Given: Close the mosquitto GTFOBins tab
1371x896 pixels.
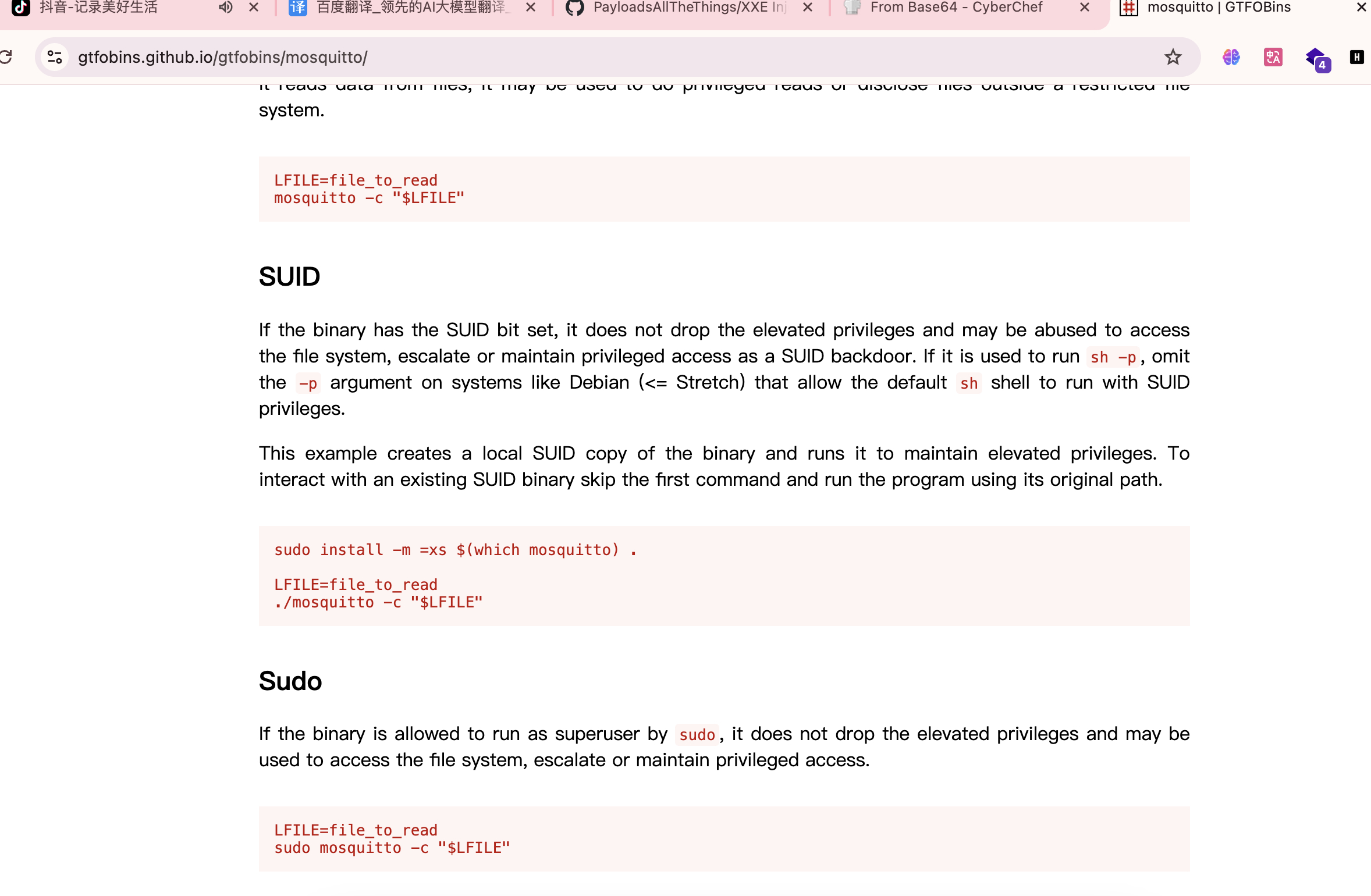Looking at the screenshot, I should [x=1362, y=8].
